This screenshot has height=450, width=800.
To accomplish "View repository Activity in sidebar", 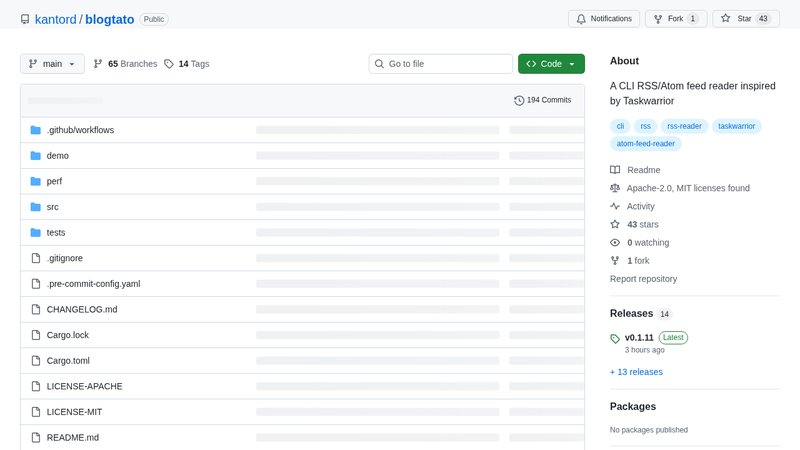I will coord(641,207).
